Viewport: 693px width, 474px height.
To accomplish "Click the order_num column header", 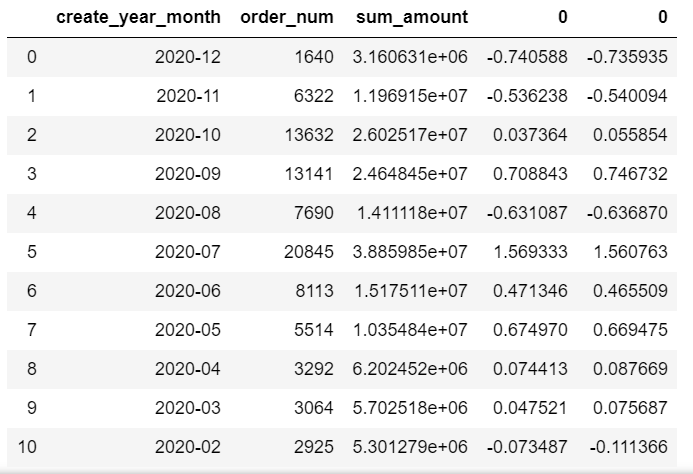I will tap(287, 17).
